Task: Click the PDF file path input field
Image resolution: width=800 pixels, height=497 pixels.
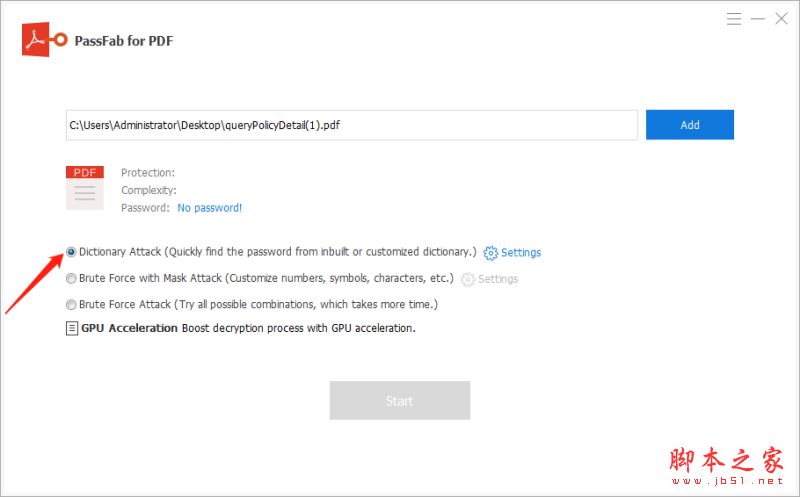Action: [351, 125]
